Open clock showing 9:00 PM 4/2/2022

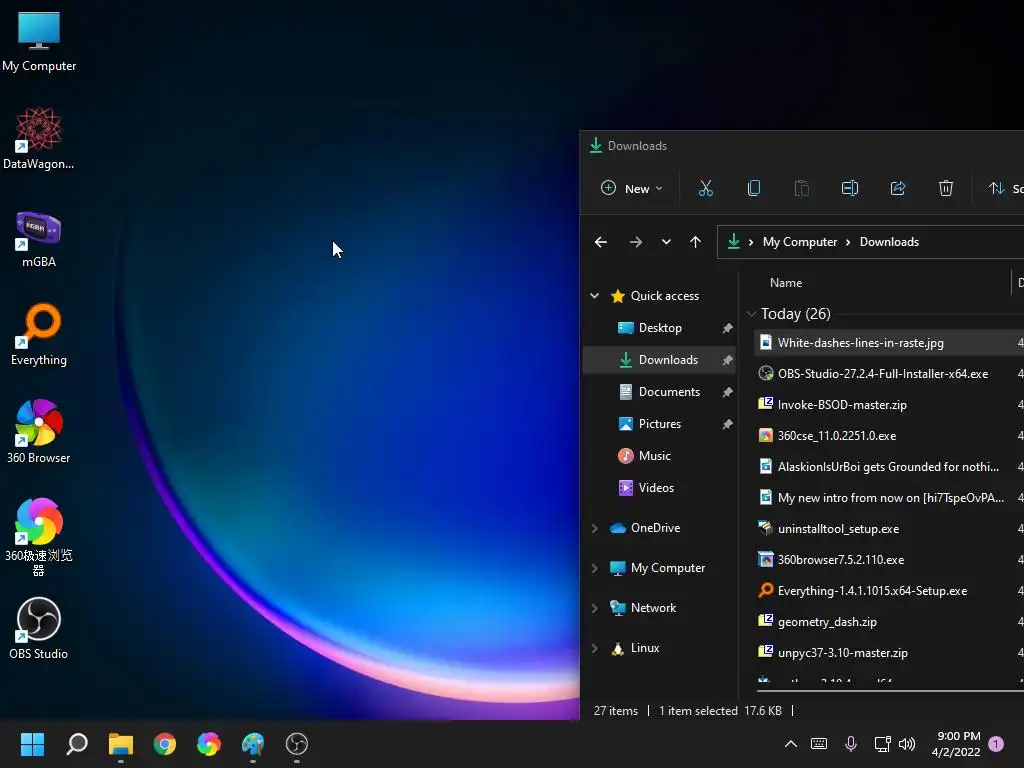click(957, 744)
